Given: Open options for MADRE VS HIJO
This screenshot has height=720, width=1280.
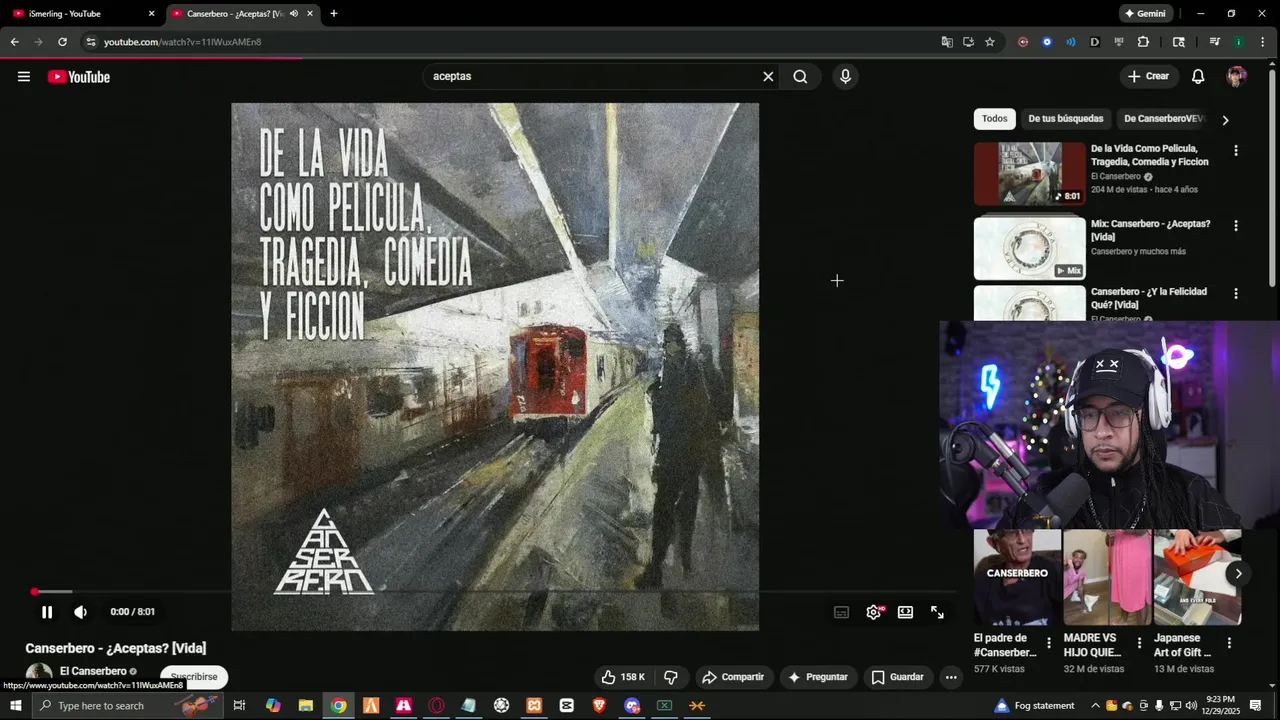Looking at the screenshot, I should [x=1139, y=643].
